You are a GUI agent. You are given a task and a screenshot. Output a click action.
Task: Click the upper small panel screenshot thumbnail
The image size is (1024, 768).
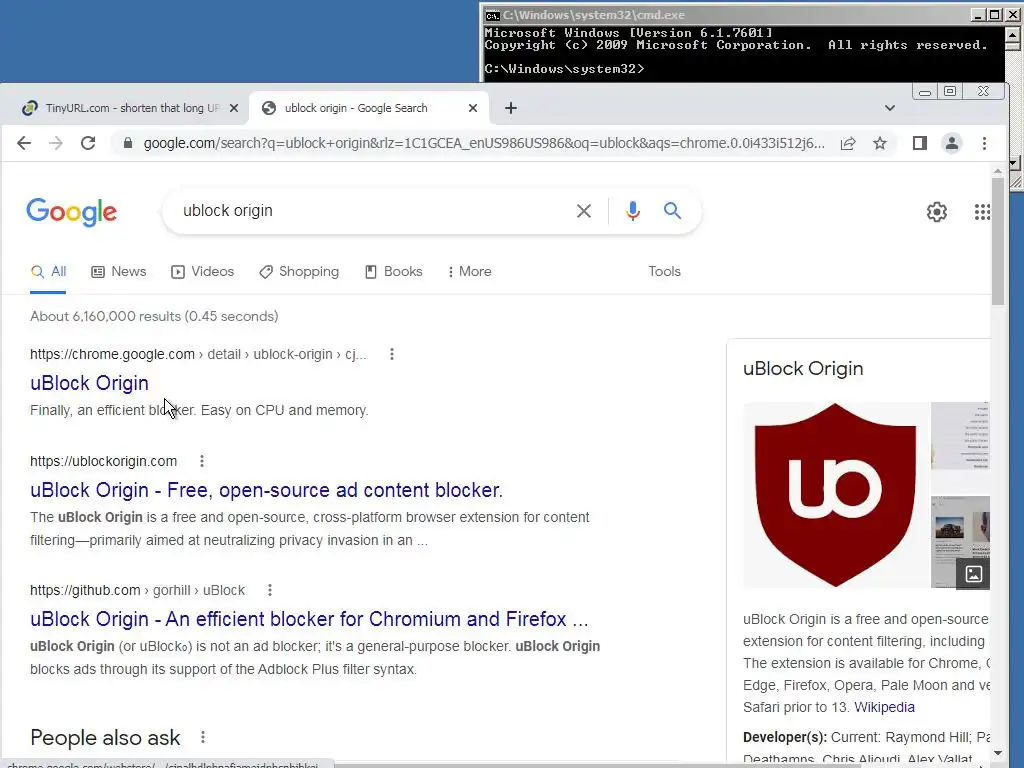pos(960,436)
